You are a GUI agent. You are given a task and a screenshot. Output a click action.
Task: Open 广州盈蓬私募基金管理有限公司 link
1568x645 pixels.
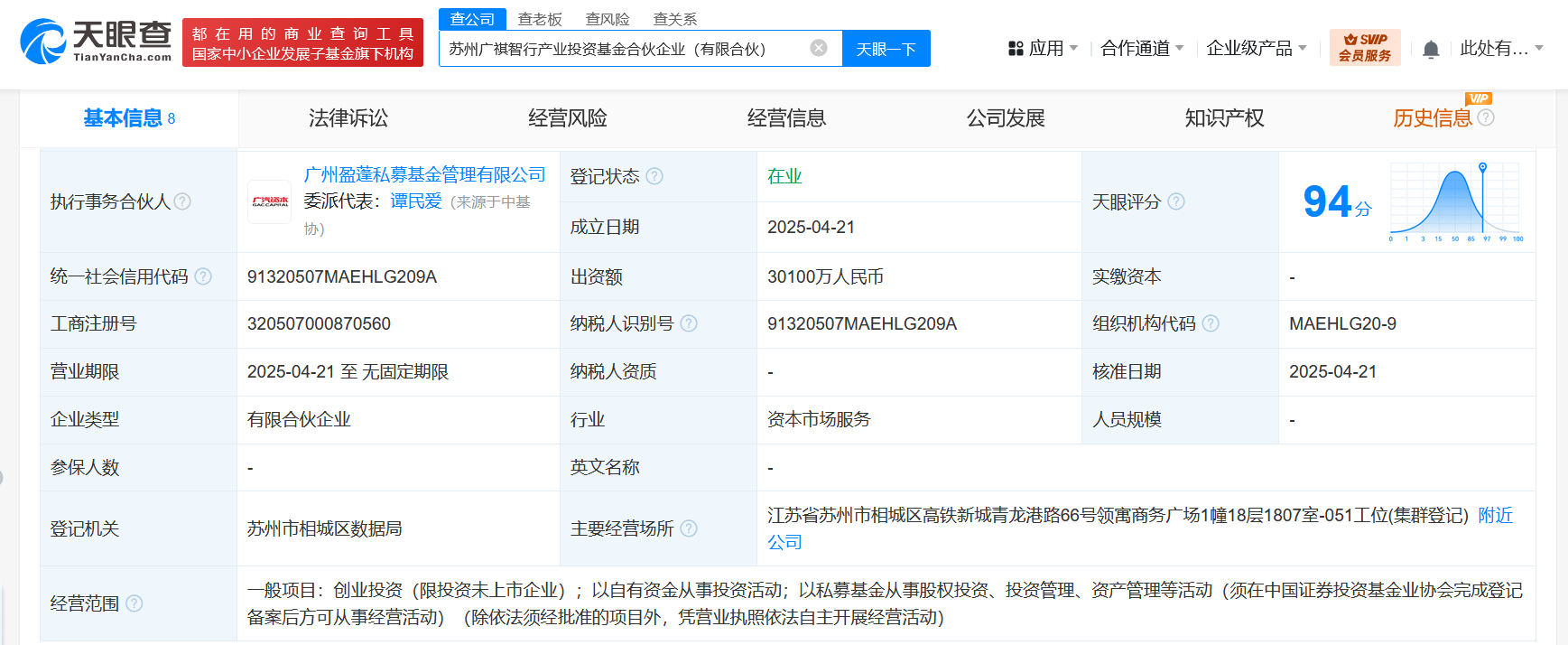(425, 174)
